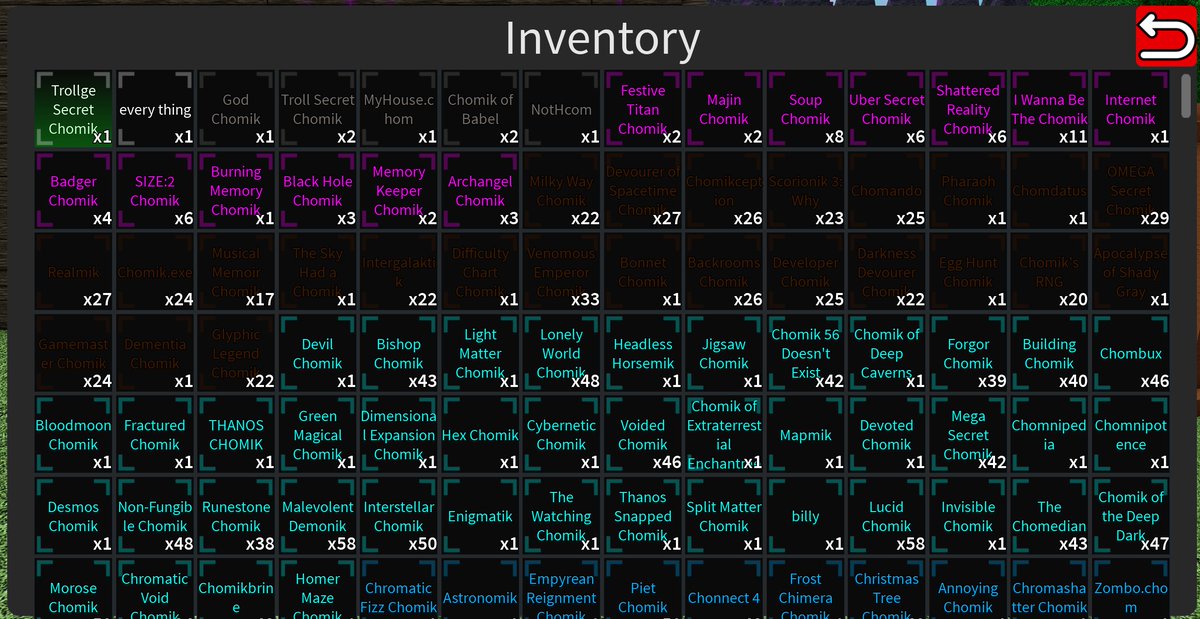
Task: Select the OMEGA Secret Chomik slot
Action: coord(1131,191)
